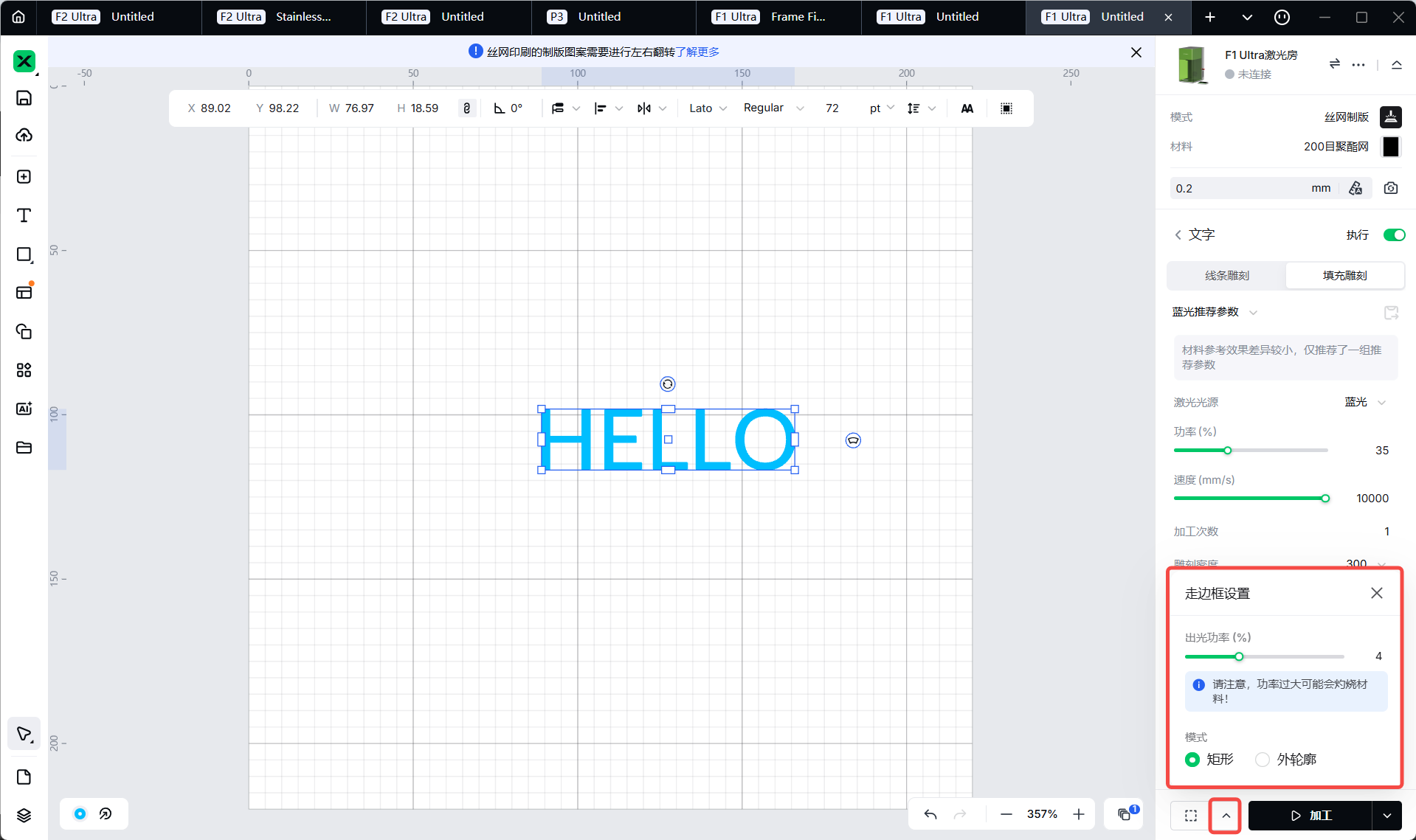Click the 出光功率 slider handle

1239,656
